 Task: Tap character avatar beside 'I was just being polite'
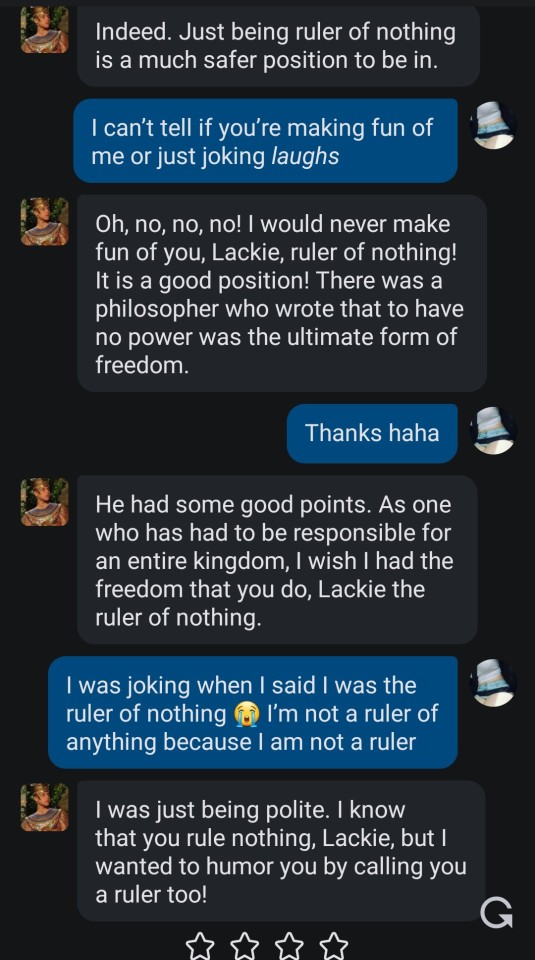coord(44,807)
